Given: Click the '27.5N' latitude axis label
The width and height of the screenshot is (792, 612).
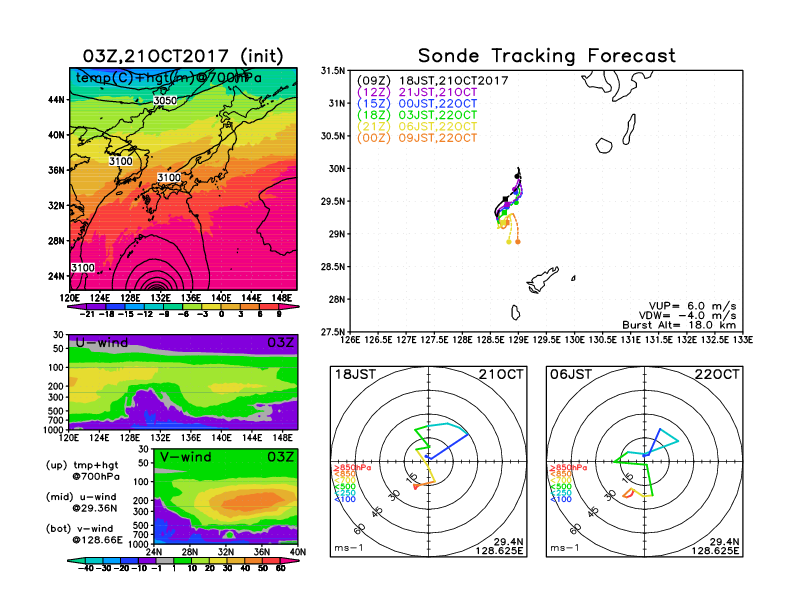Looking at the screenshot, I should pyautogui.click(x=333, y=332).
